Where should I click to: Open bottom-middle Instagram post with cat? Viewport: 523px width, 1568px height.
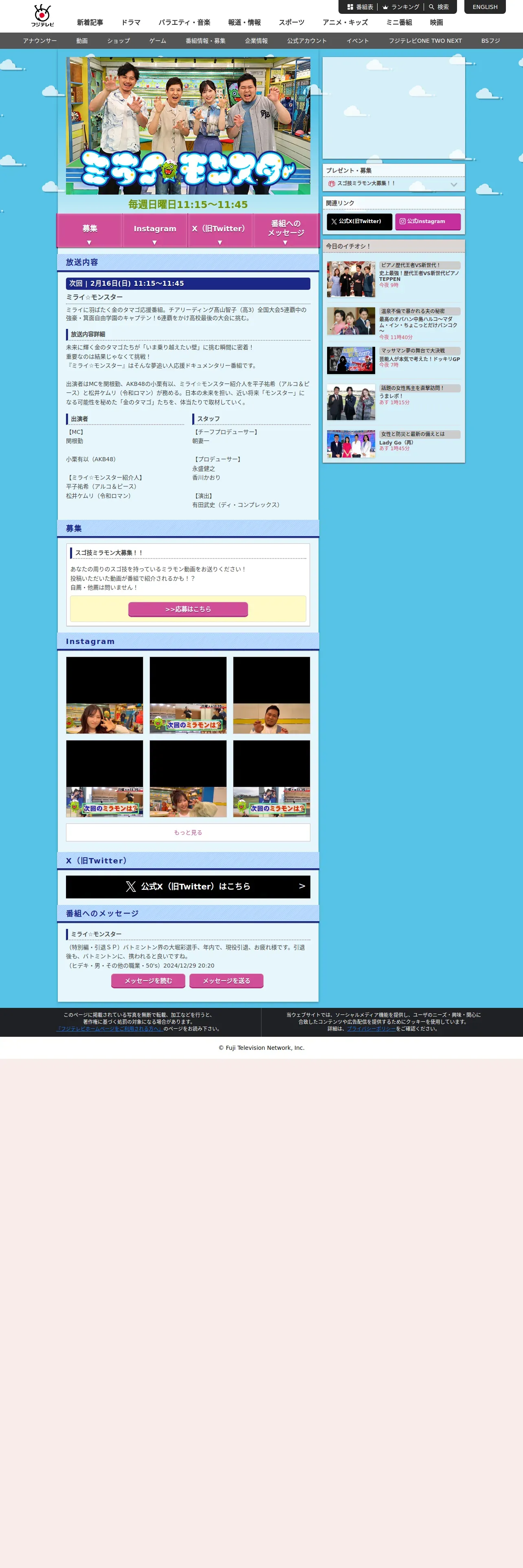coord(188,779)
